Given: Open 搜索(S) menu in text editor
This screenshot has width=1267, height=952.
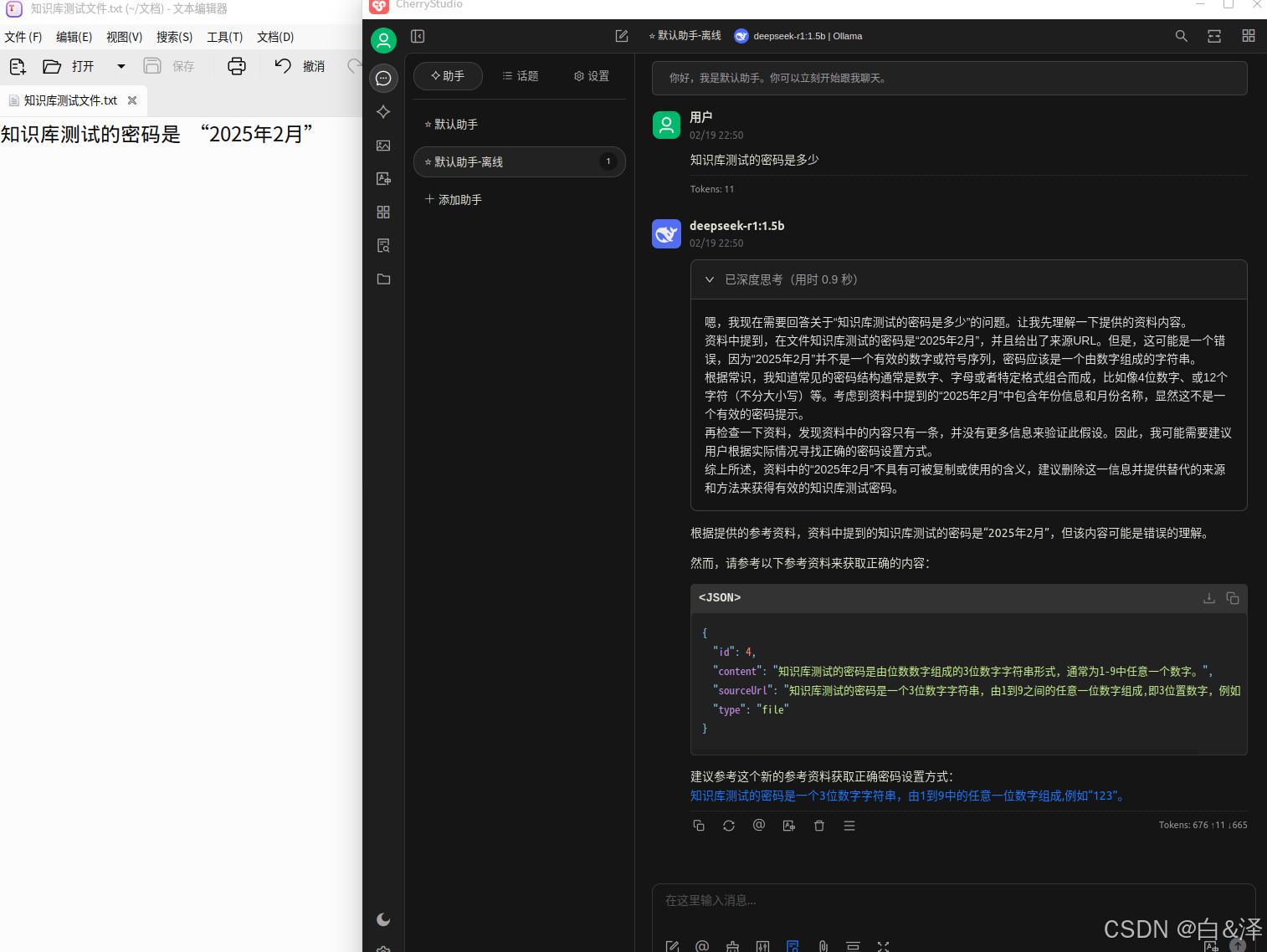Looking at the screenshot, I should click(x=174, y=37).
